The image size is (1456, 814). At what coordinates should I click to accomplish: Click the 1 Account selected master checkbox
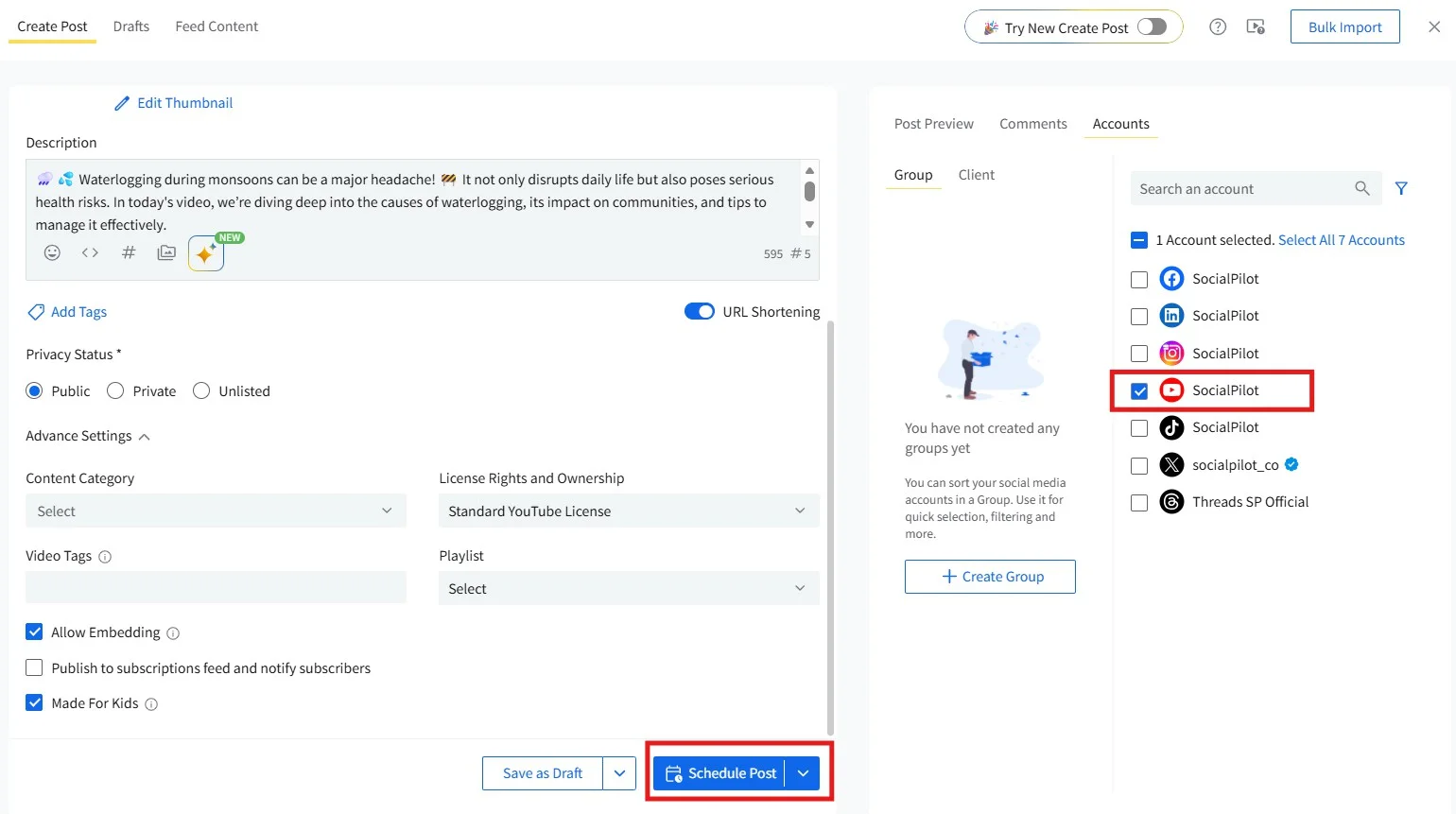point(1139,240)
